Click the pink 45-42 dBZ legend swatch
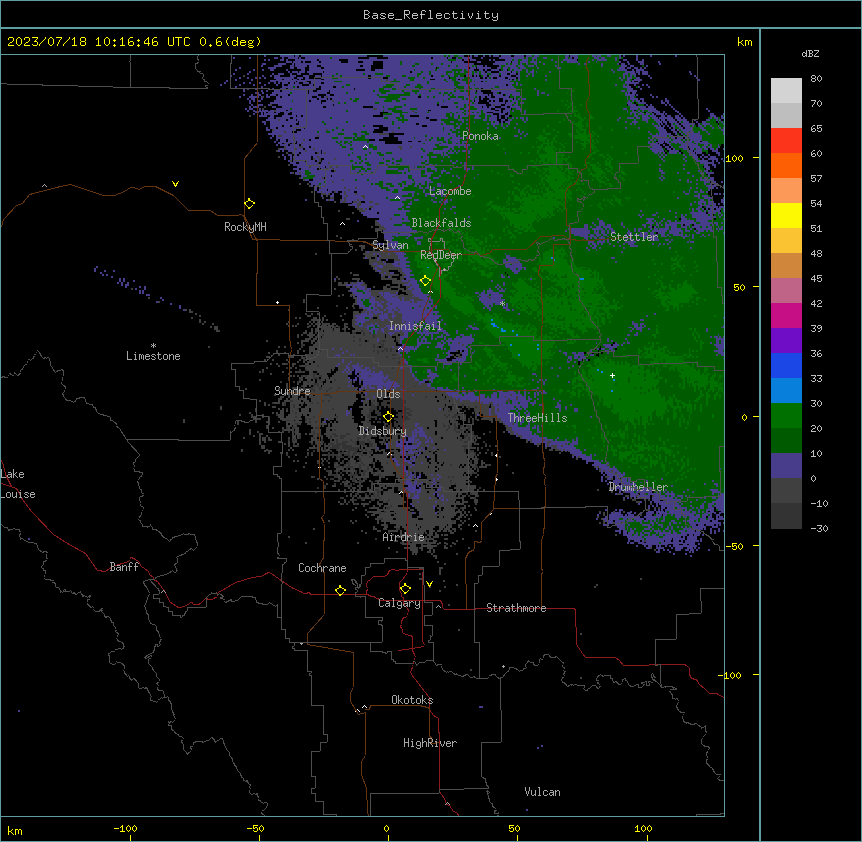This screenshot has width=862, height=842. pyautogui.click(x=786, y=291)
